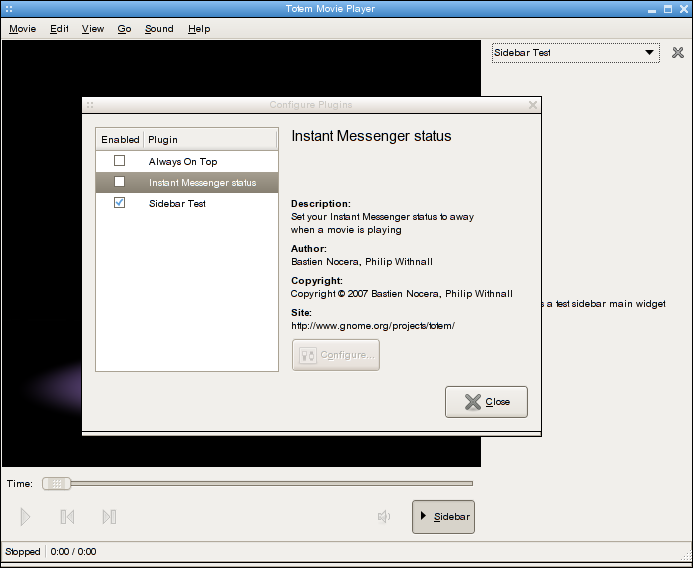Enable Instant Messenger status plugin checkbox

pyautogui.click(x=119, y=182)
